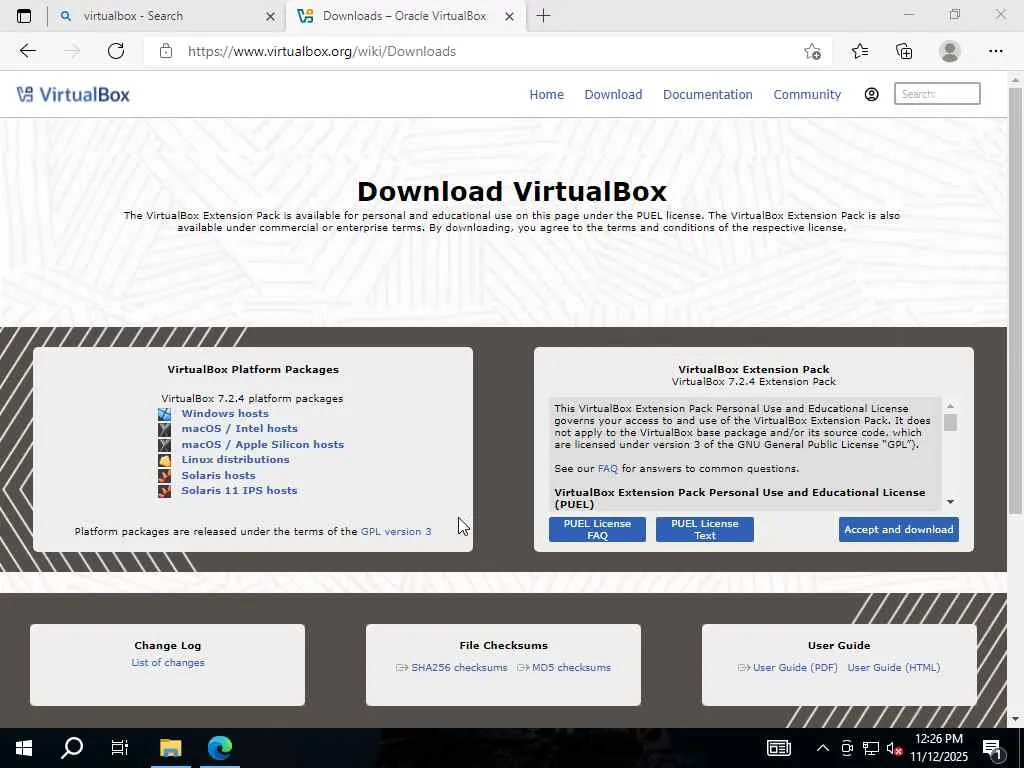Open User Guide (HTML) link
The image size is (1024, 768).
pyautogui.click(x=894, y=667)
